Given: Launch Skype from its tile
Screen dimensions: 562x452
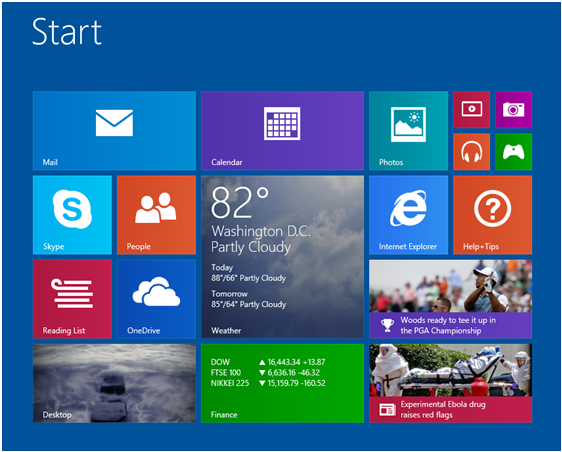Looking at the screenshot, I should pyautogui.click(x=72, y=215).
